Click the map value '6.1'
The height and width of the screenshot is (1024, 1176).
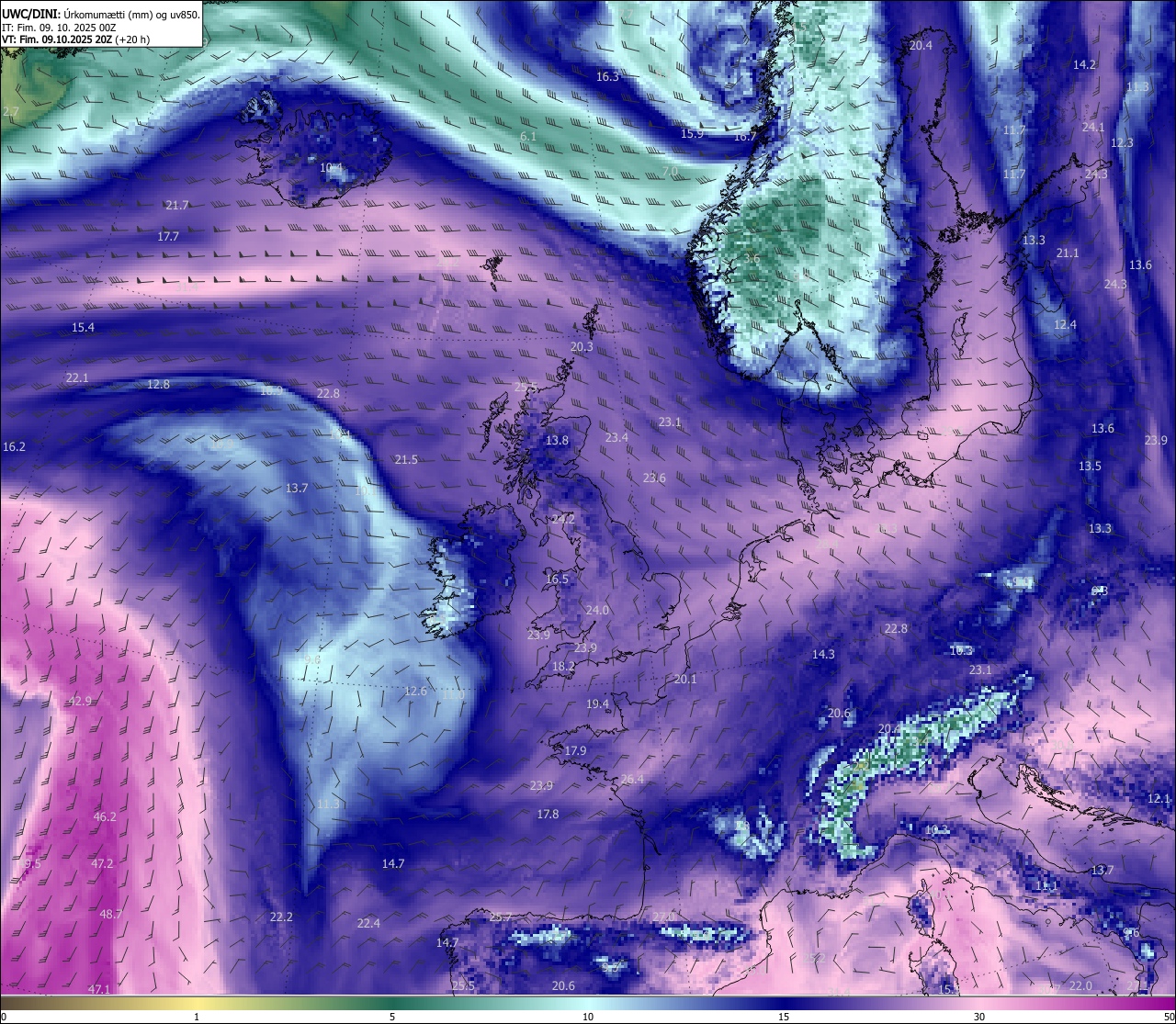[528, 136]
